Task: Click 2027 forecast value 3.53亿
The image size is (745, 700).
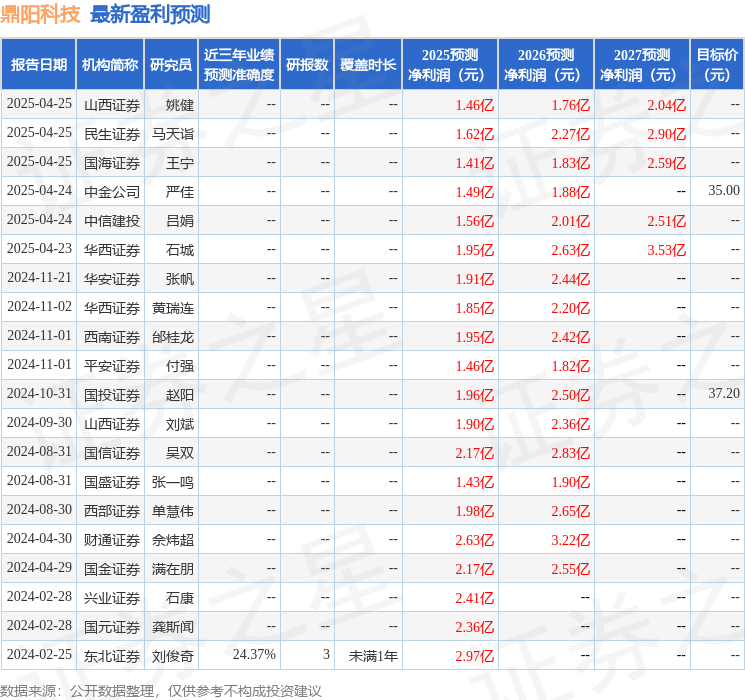Action: click(x=667, y=250)
